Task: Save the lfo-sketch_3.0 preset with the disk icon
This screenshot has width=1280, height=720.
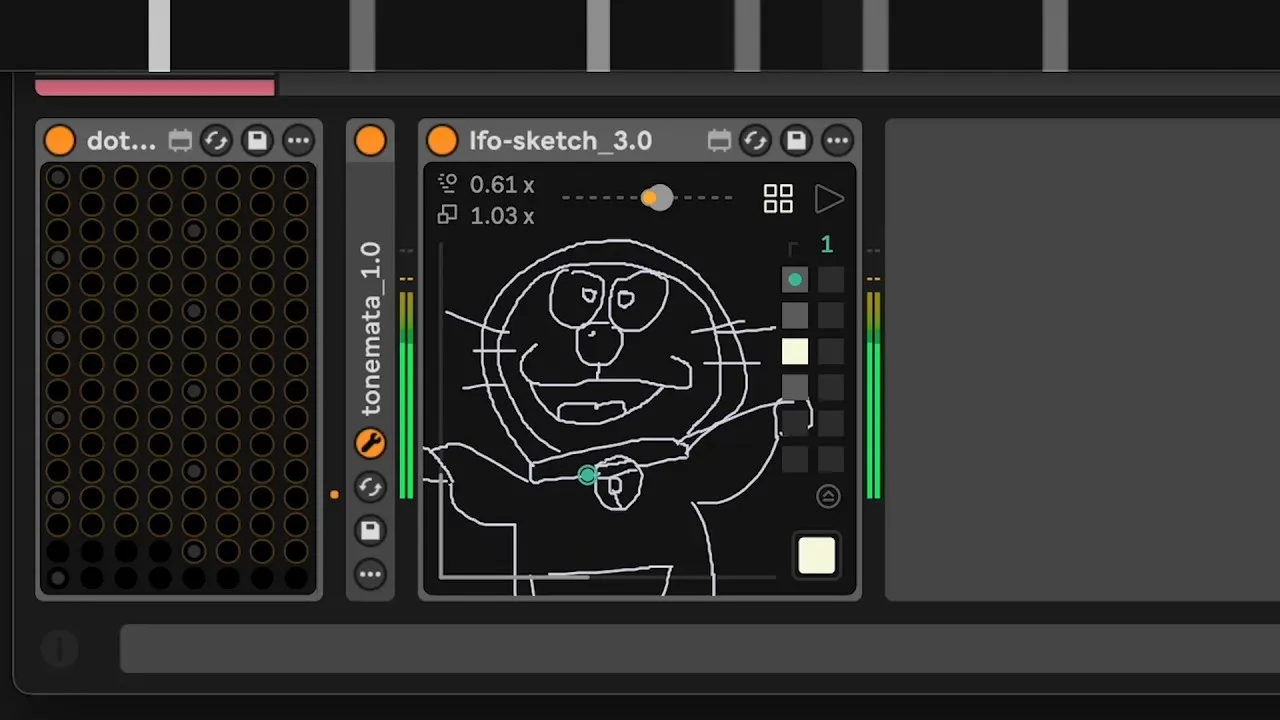Action: pos(796,141)
